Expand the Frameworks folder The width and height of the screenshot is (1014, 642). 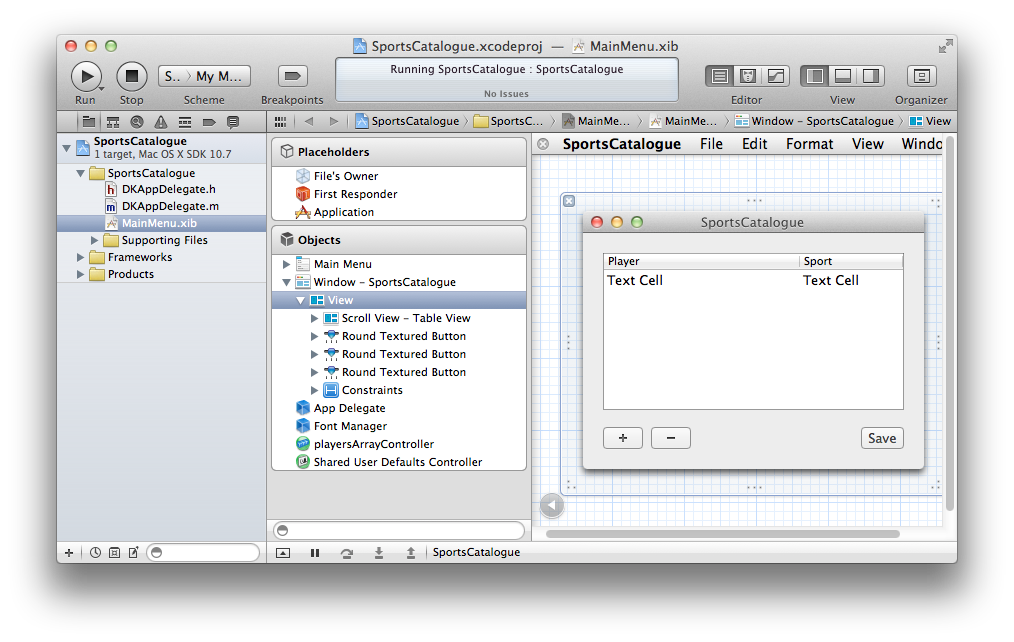80,257
